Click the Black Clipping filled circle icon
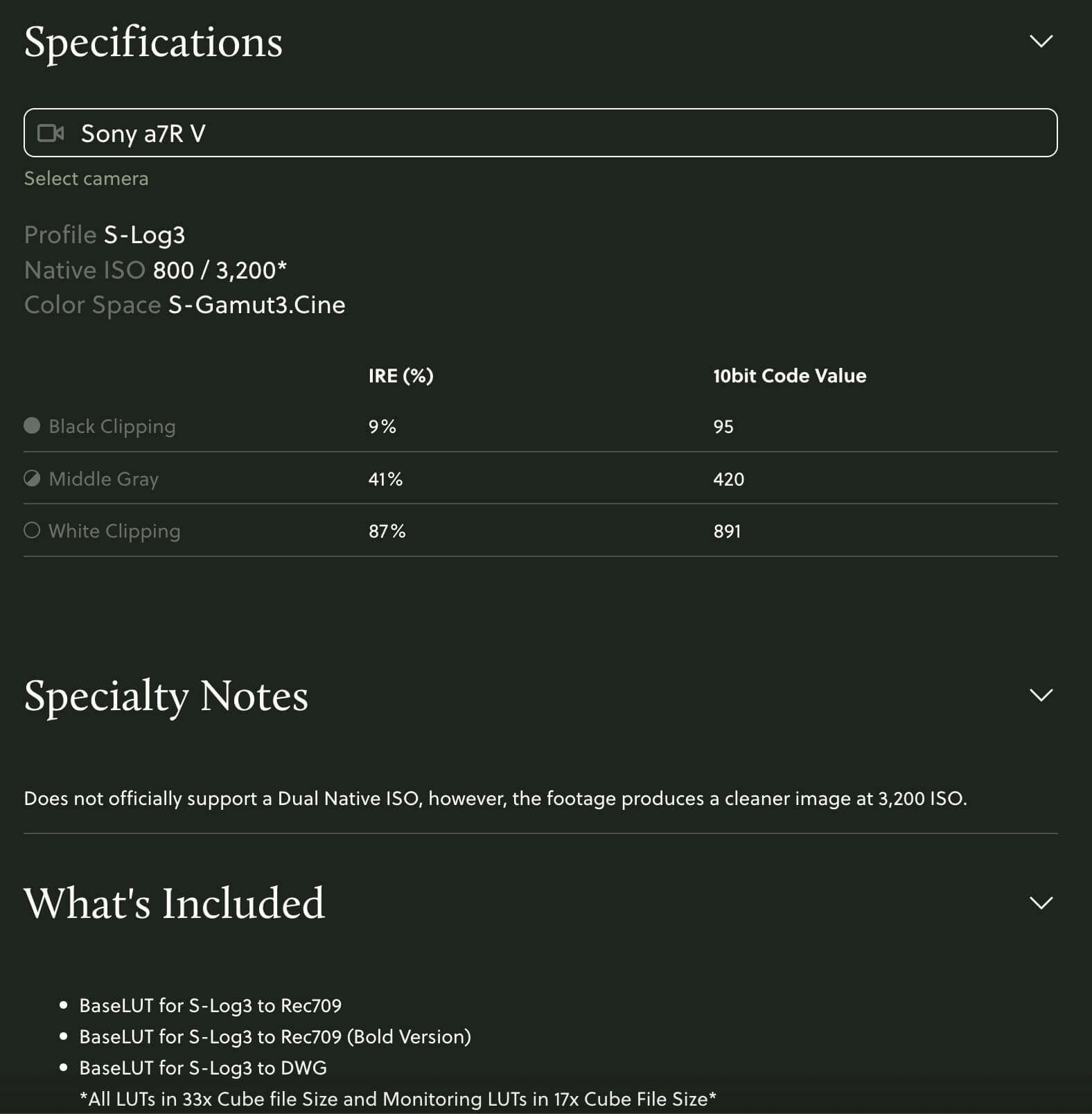 pos(32,425)
